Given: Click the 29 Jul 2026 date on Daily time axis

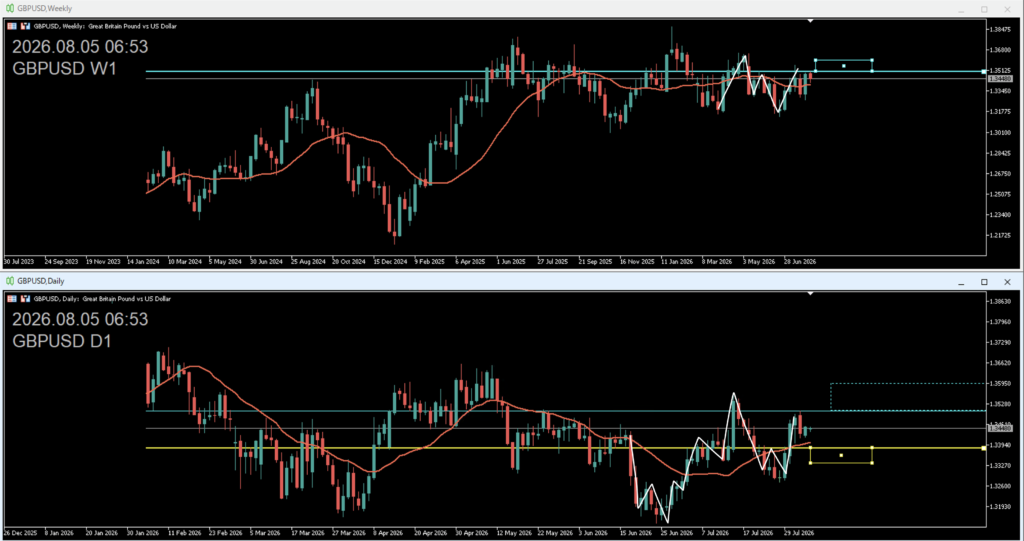Looking at the screenshot, I should pyautogui.click(x=799, y=533).
